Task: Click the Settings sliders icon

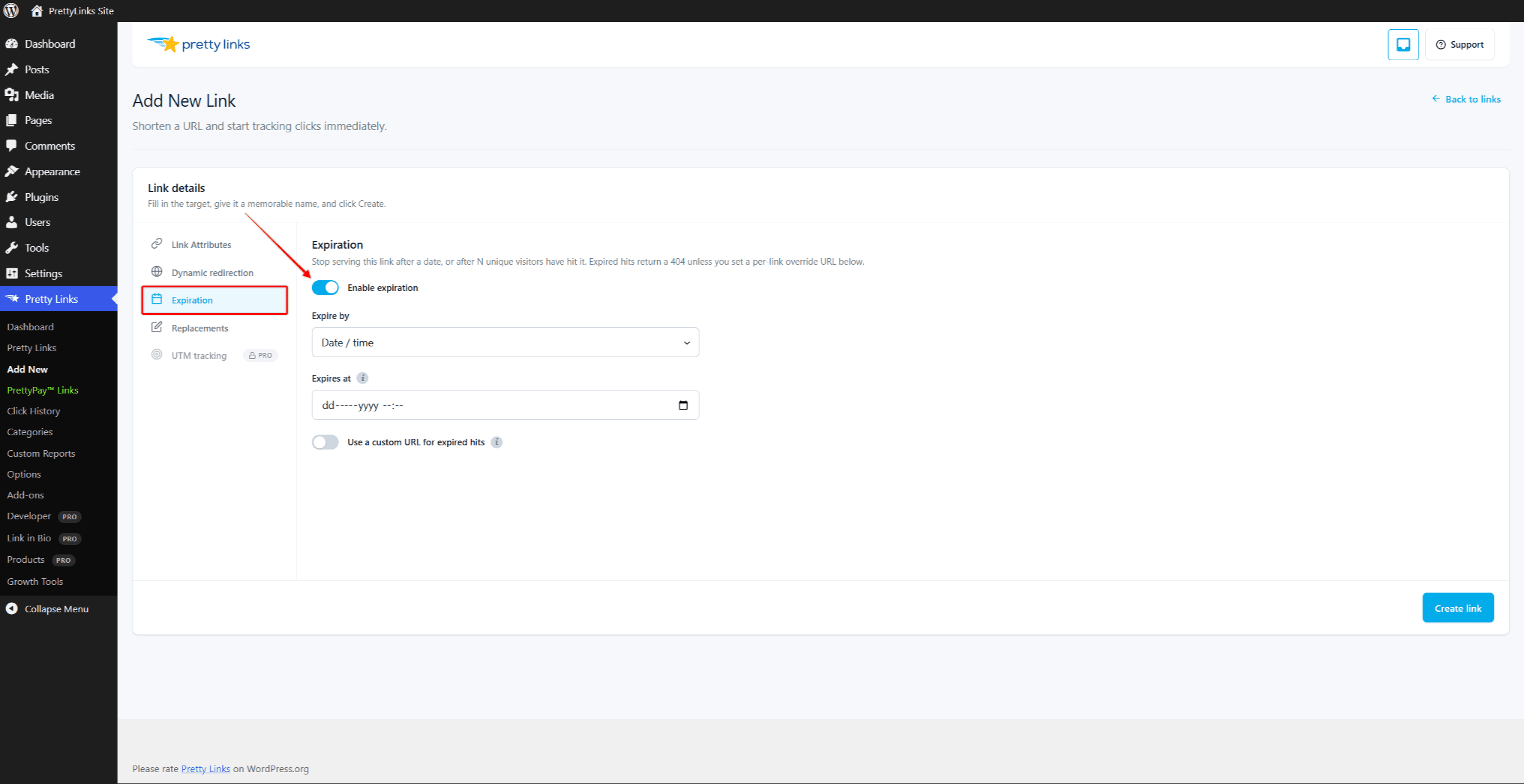Action: tap(11, 273)
